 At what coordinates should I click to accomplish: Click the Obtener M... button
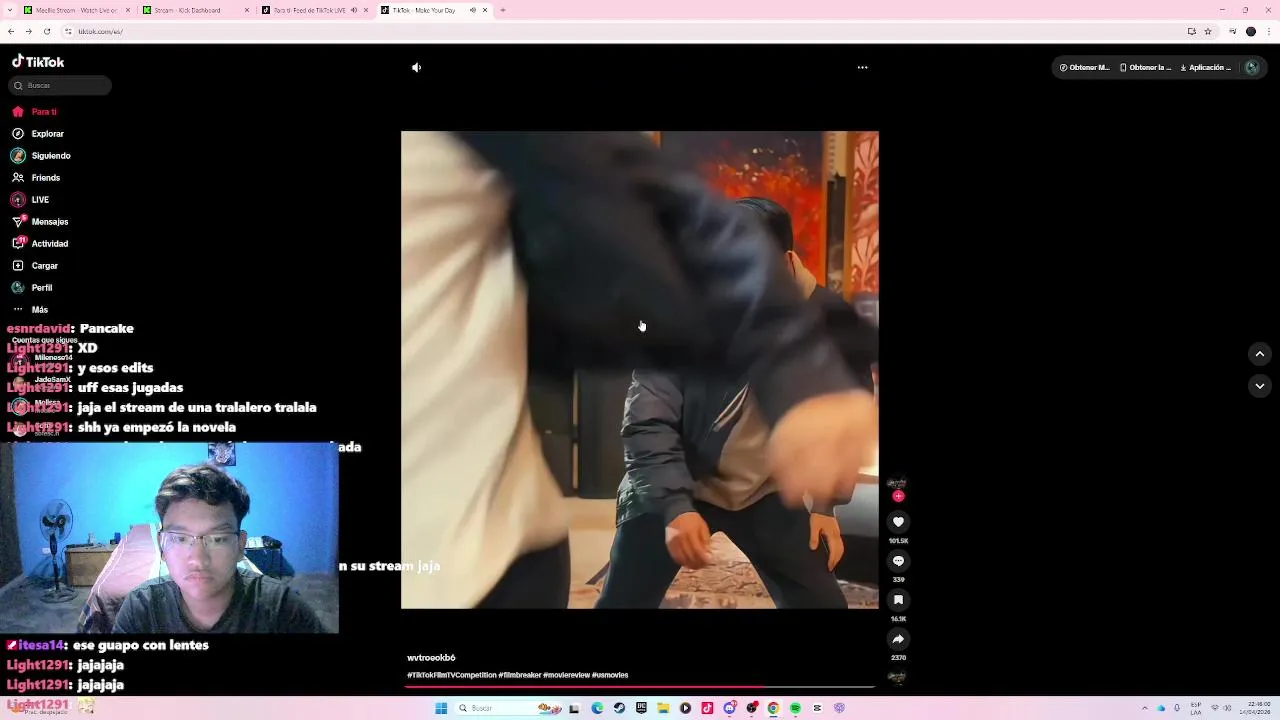click(1084, 68)
